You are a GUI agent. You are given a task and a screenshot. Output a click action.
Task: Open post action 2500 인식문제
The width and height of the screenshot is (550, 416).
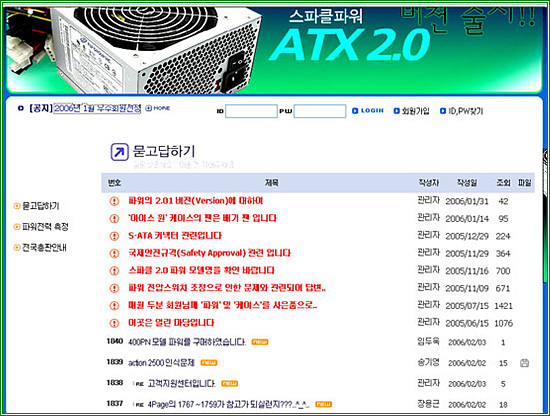pos(161,363)
